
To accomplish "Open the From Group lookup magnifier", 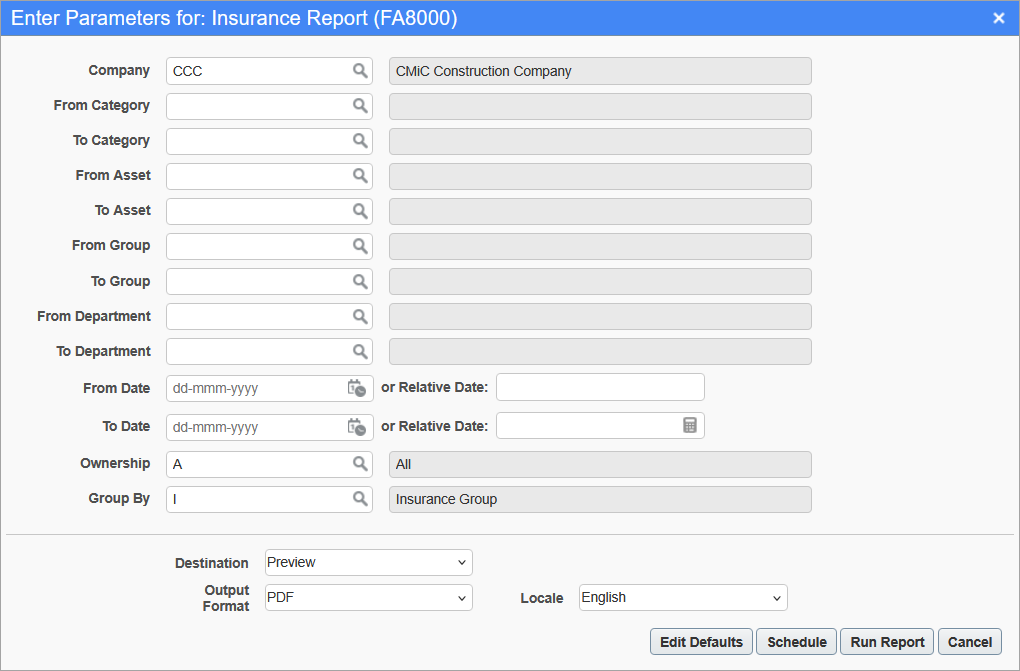I will pos(359,246).
